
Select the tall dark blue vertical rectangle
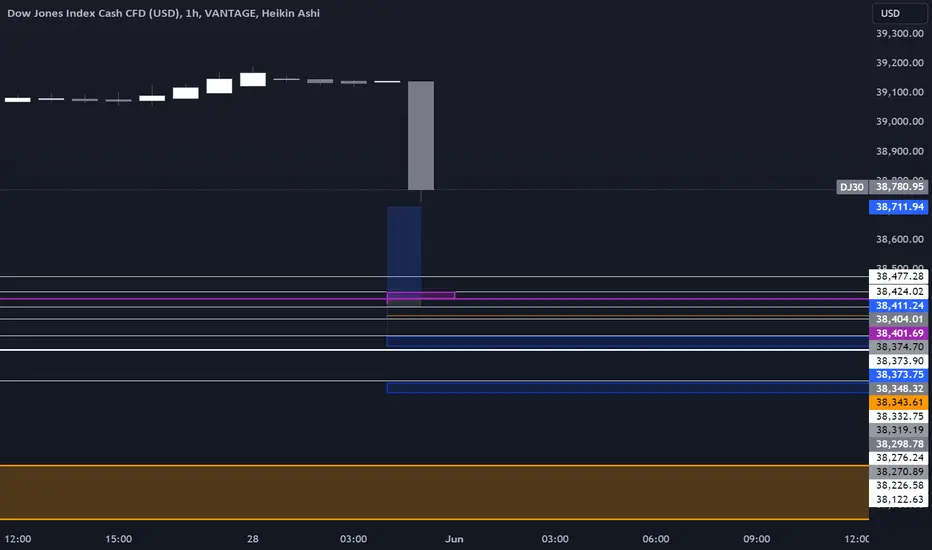pyautogui.click(x=404, y=256)
